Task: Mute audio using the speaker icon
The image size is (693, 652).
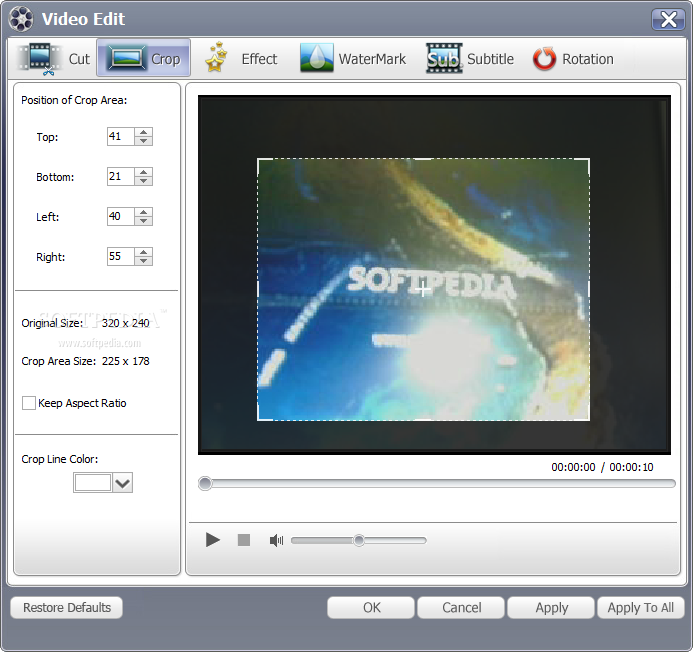Action: (276, 540)
